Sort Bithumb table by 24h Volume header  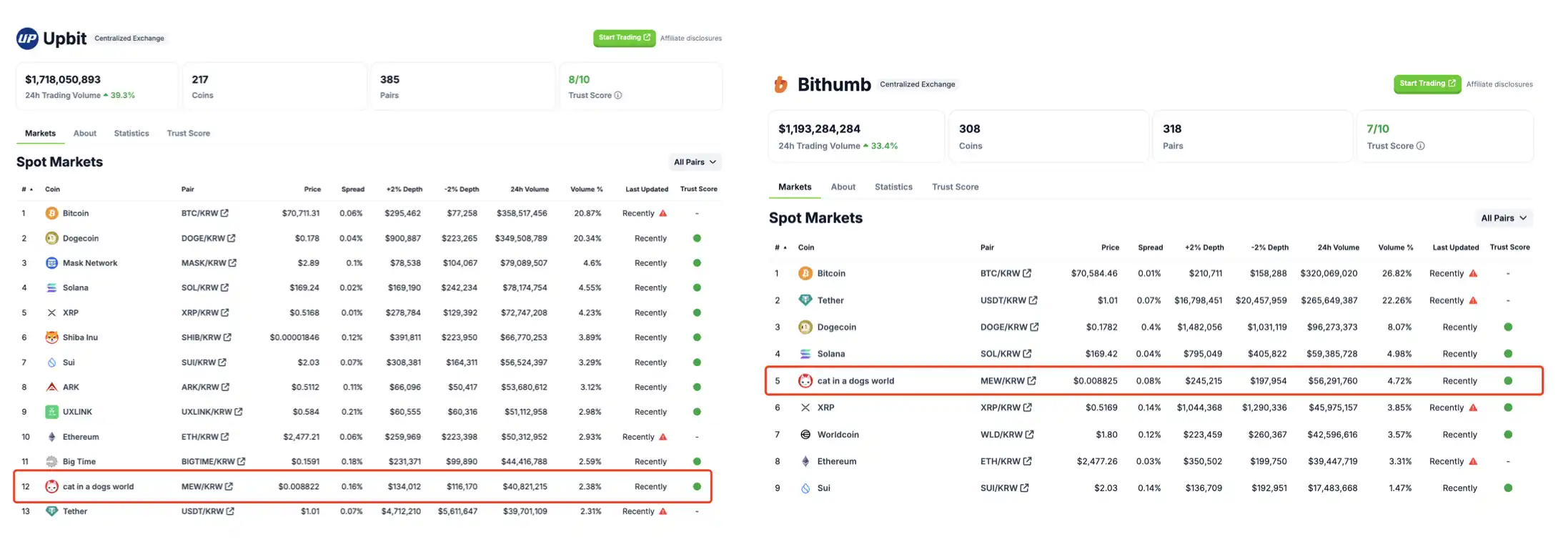1338,247
